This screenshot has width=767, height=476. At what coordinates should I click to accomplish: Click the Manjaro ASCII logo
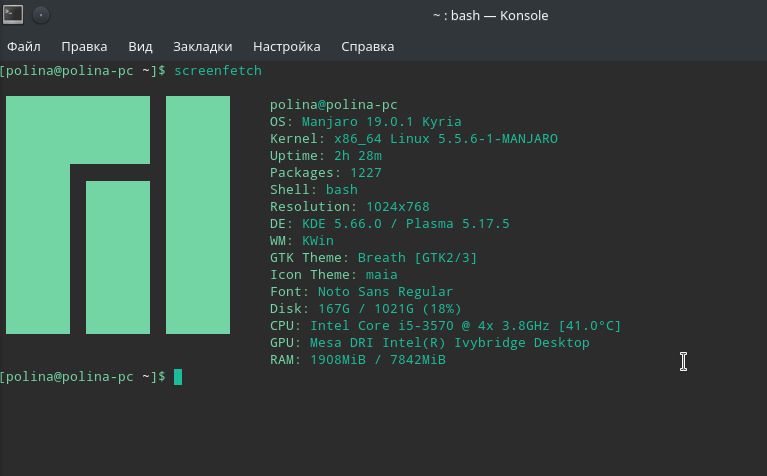pos(118,215)
